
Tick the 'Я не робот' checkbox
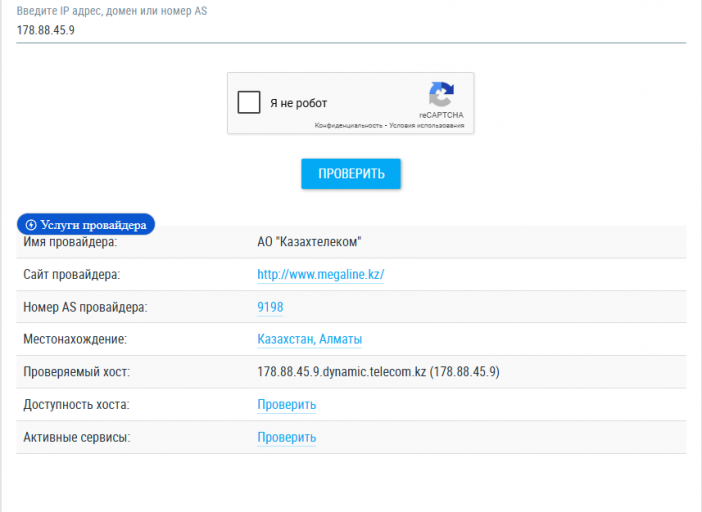point(249,102)
